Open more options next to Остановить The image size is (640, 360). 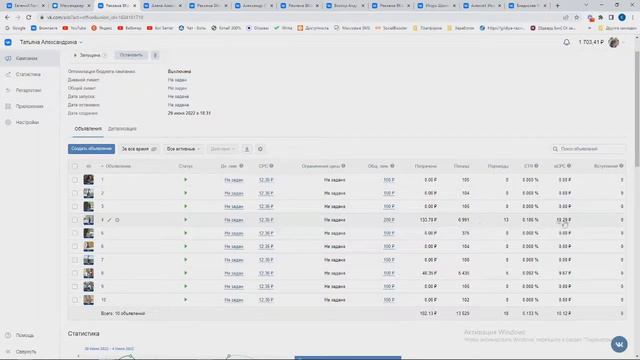[x=155, y=55]
